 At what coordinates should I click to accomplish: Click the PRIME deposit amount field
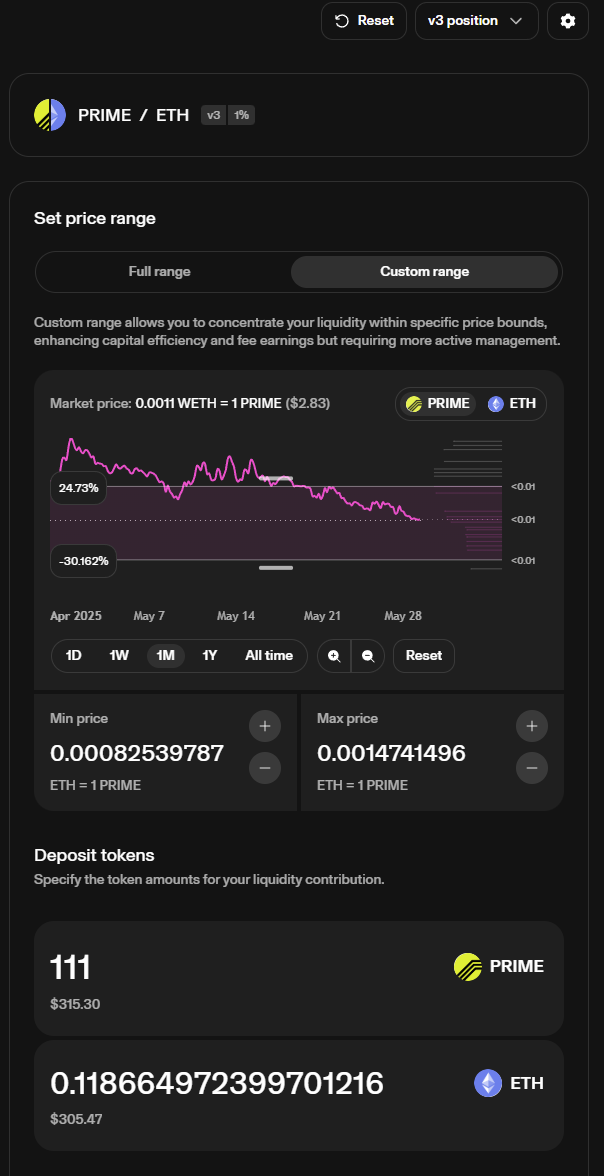click(x=200, y=967)
